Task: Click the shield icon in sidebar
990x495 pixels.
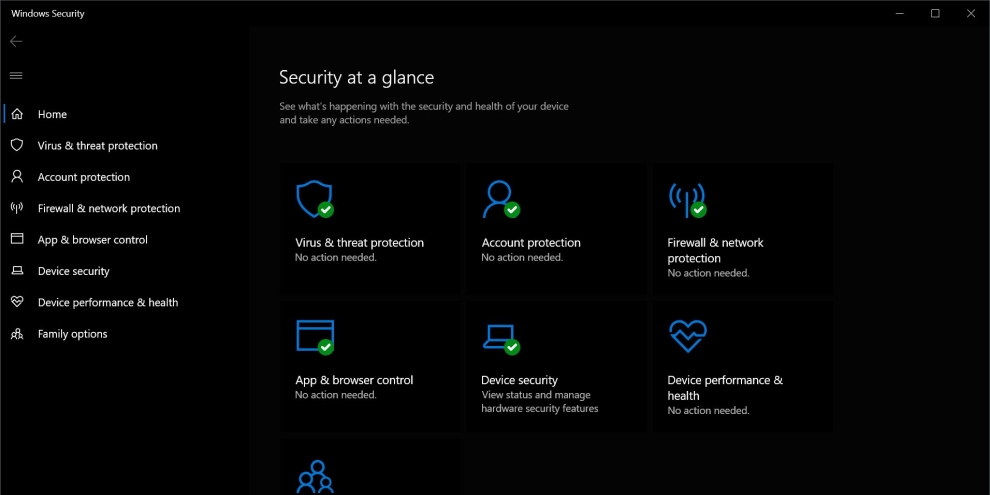Action: tap(17, 145)
